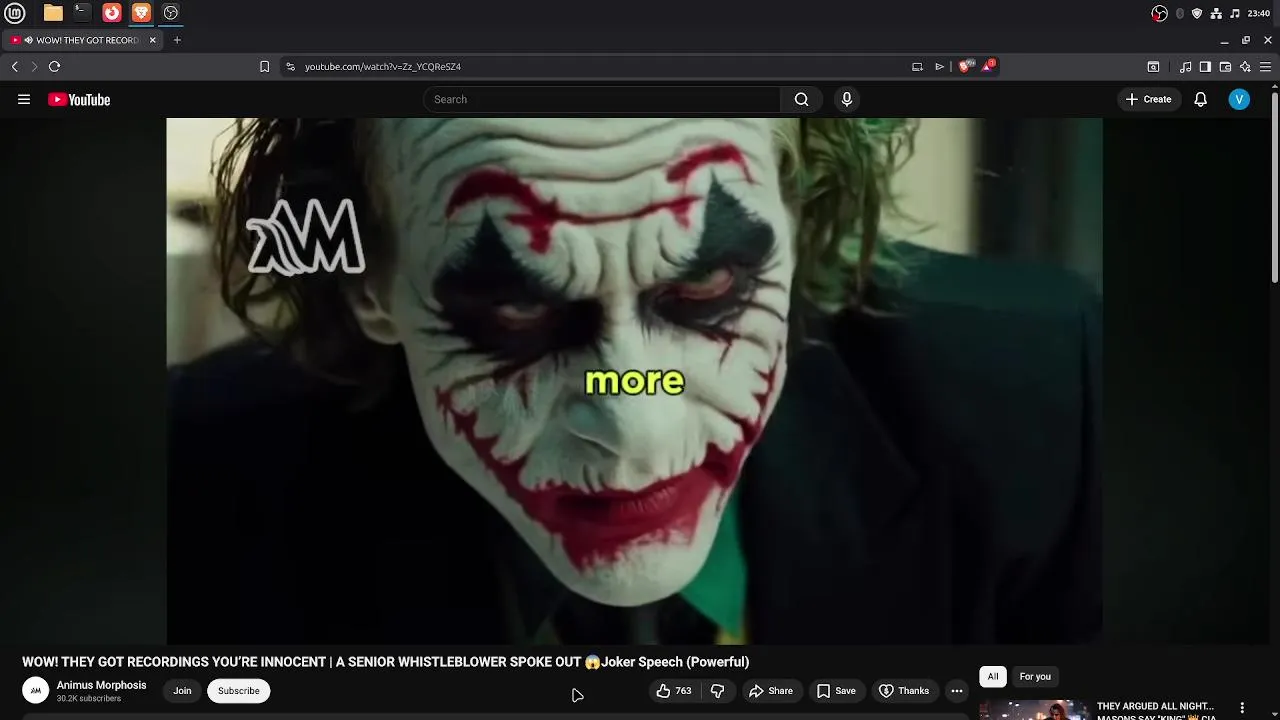Select the For you filter chip

click(x=1035, y=677)
